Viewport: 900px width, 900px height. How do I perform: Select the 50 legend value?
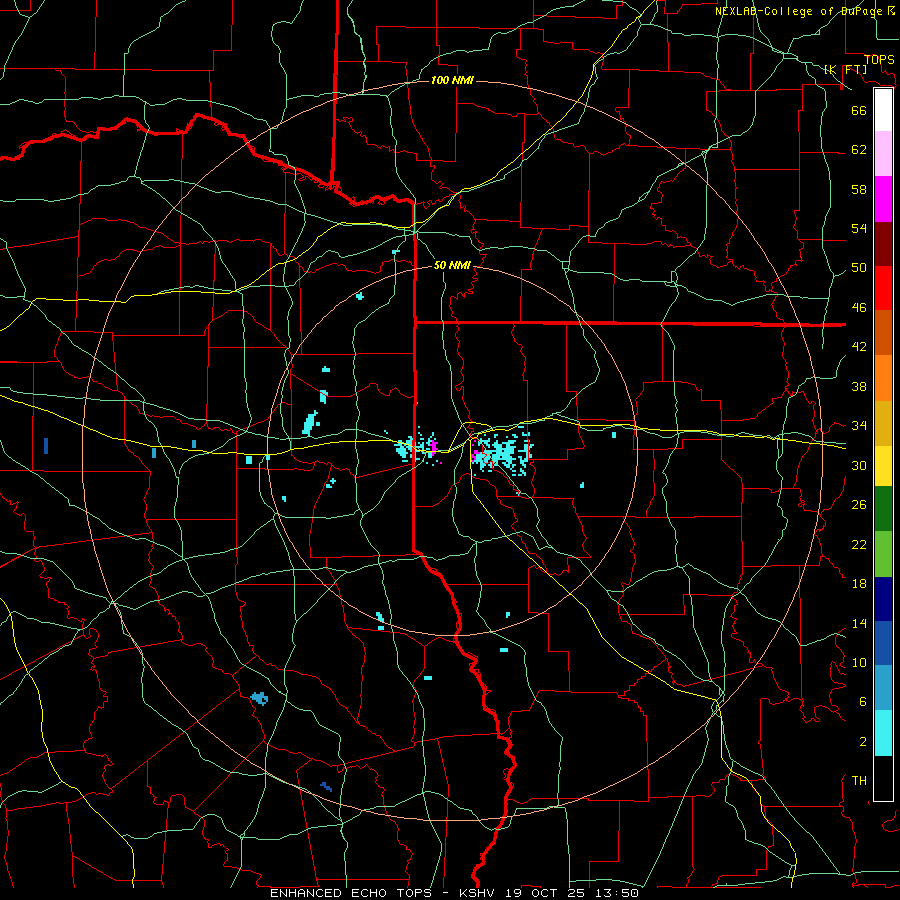(859, 268)
